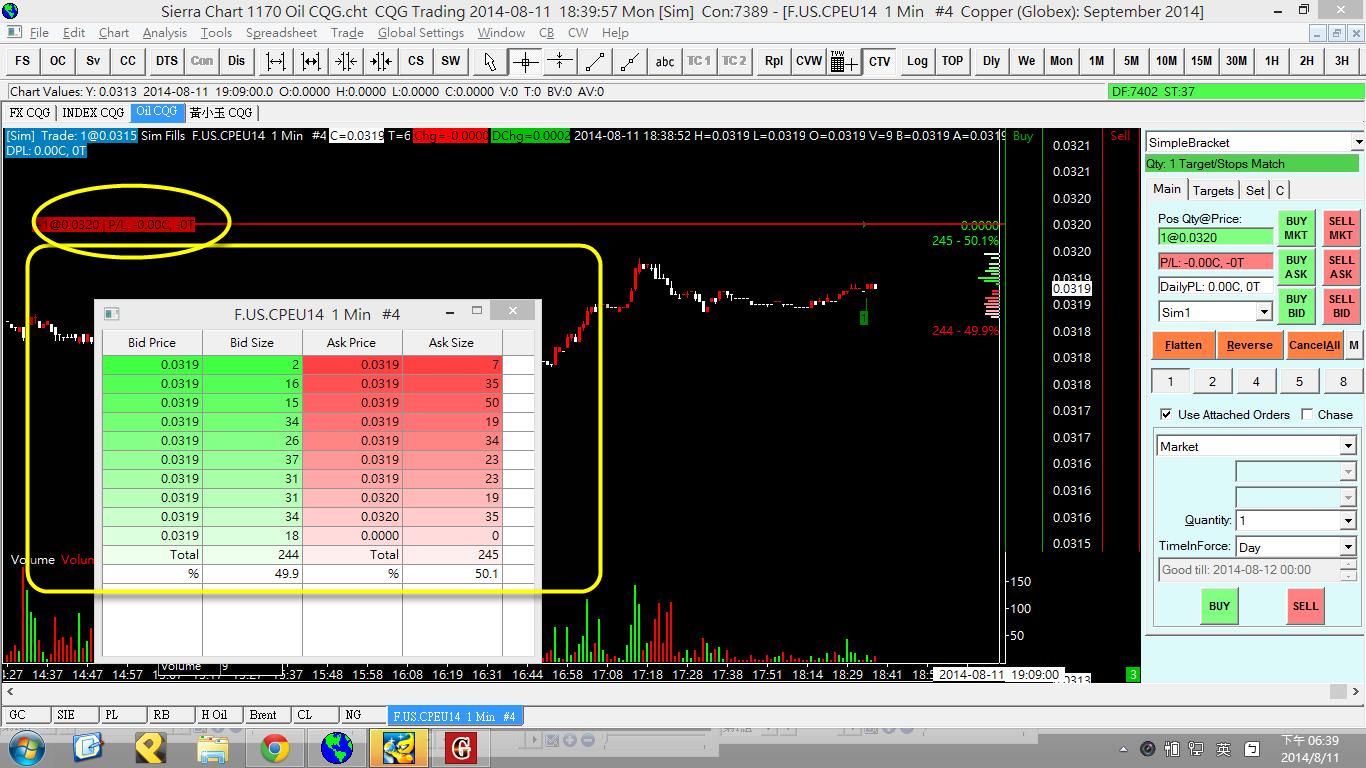Switch to the FX CQG chartbook tab
The height and width of the screenshot is (768, 1366).
[30, 112]
